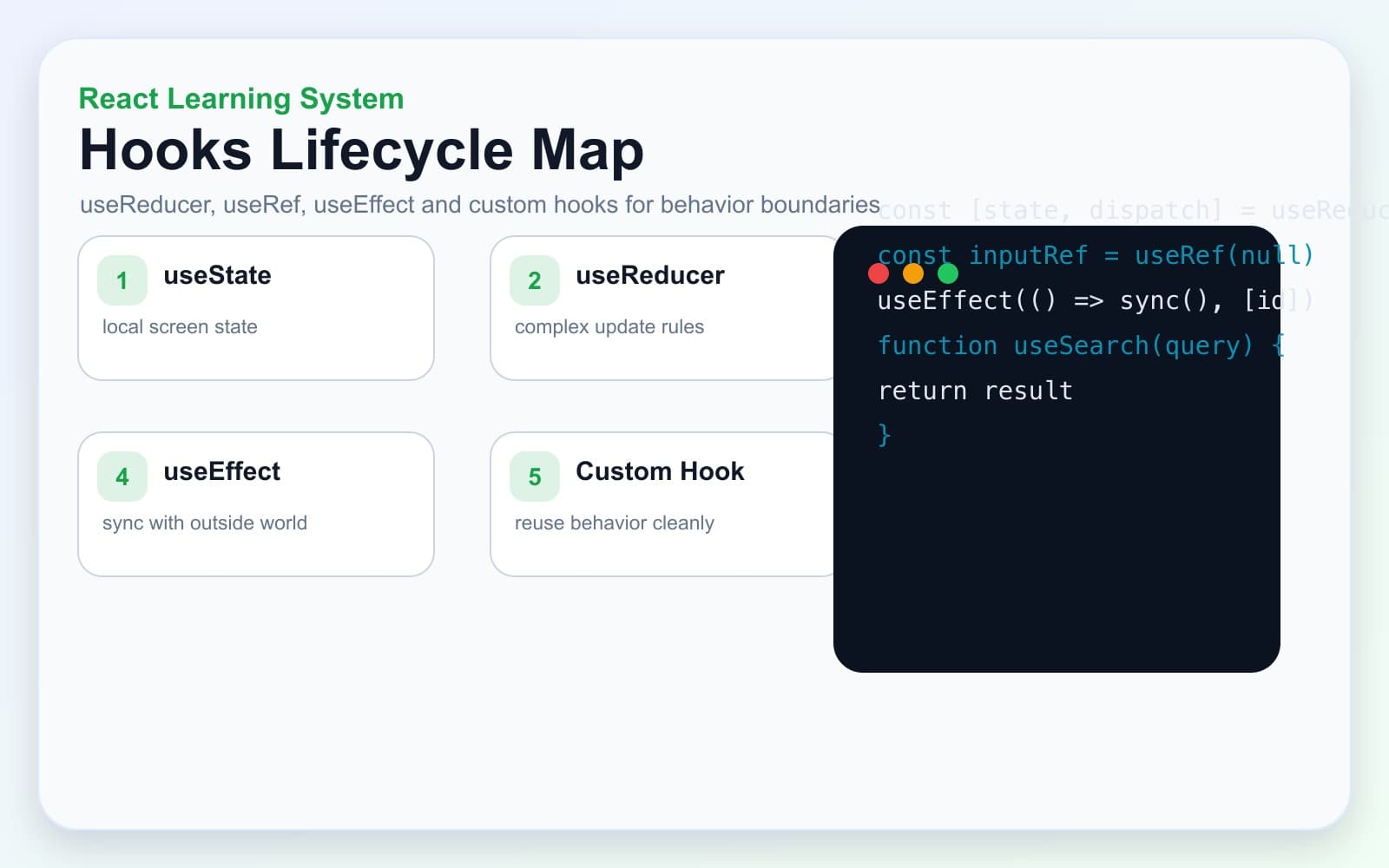Open the Custom Hook card title
Screen dimensions: 1389x868
pos(660,471)
